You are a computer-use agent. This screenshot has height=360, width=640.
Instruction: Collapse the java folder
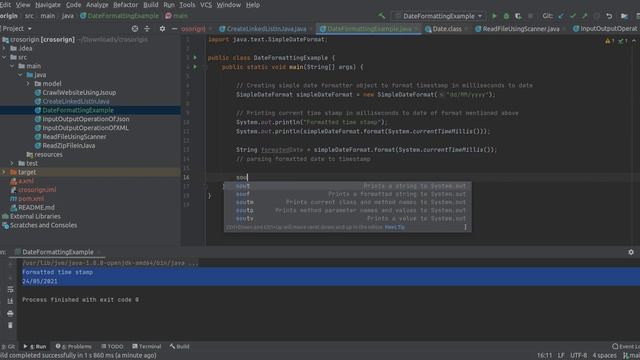click(x=20, y=75)
